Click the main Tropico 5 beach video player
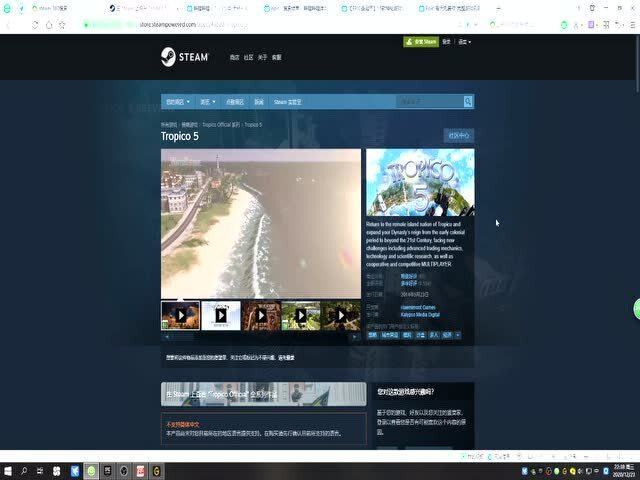 261,224
